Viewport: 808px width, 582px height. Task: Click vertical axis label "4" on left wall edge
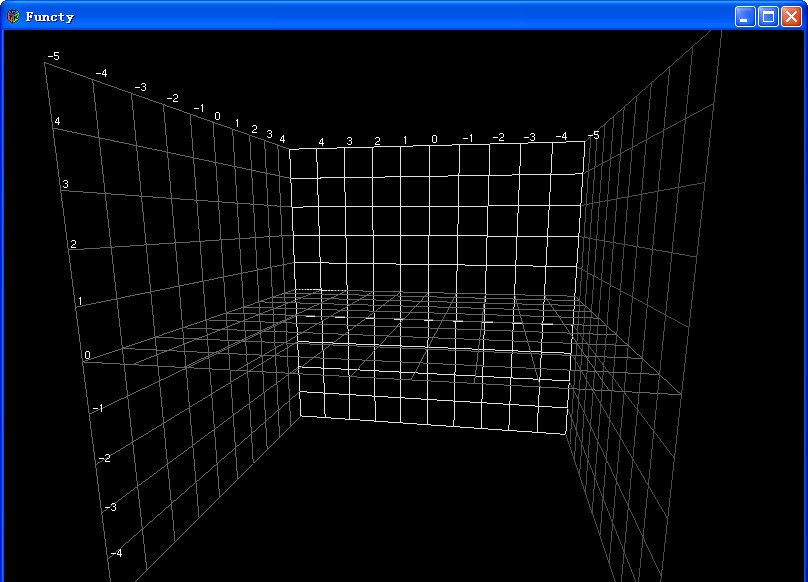pos(57,121)
